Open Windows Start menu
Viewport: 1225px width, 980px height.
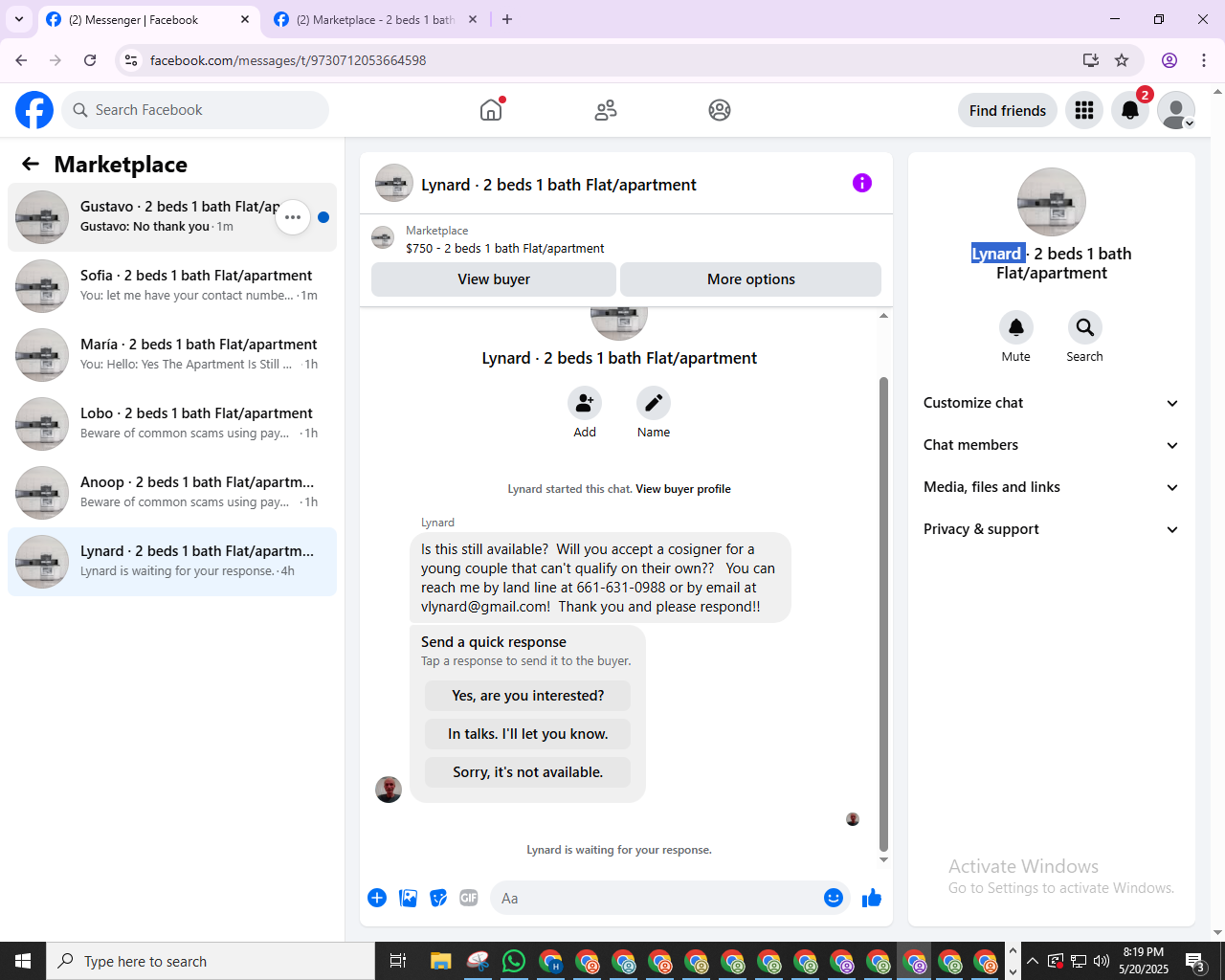23,961
